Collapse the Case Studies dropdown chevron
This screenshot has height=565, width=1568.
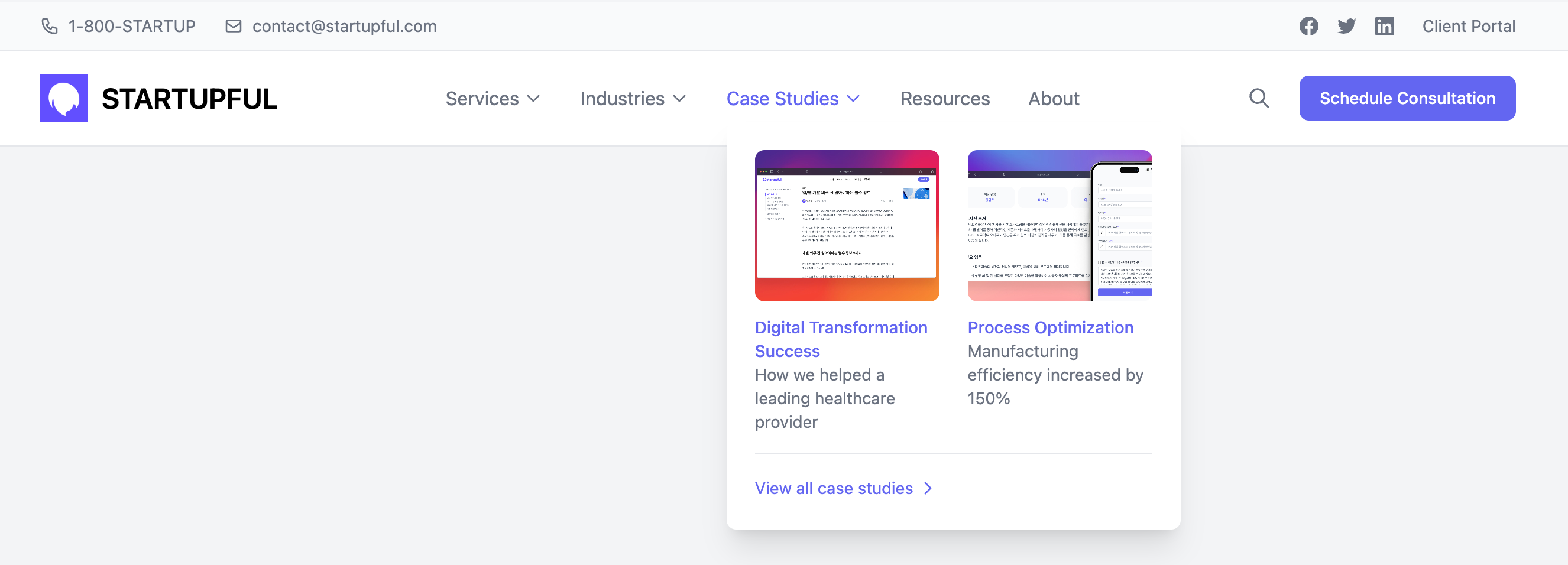853,99
